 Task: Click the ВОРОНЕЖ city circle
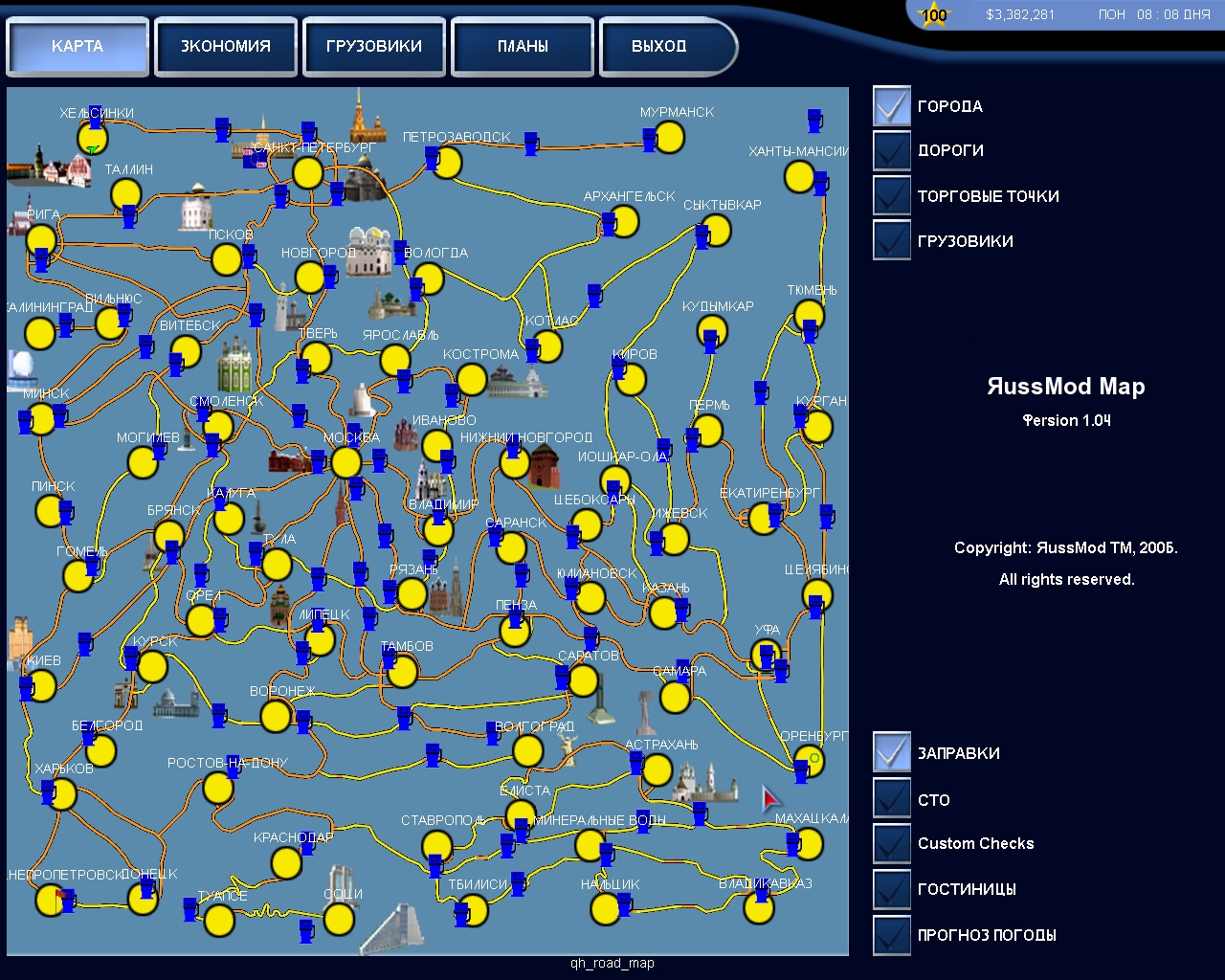(276, 716)
